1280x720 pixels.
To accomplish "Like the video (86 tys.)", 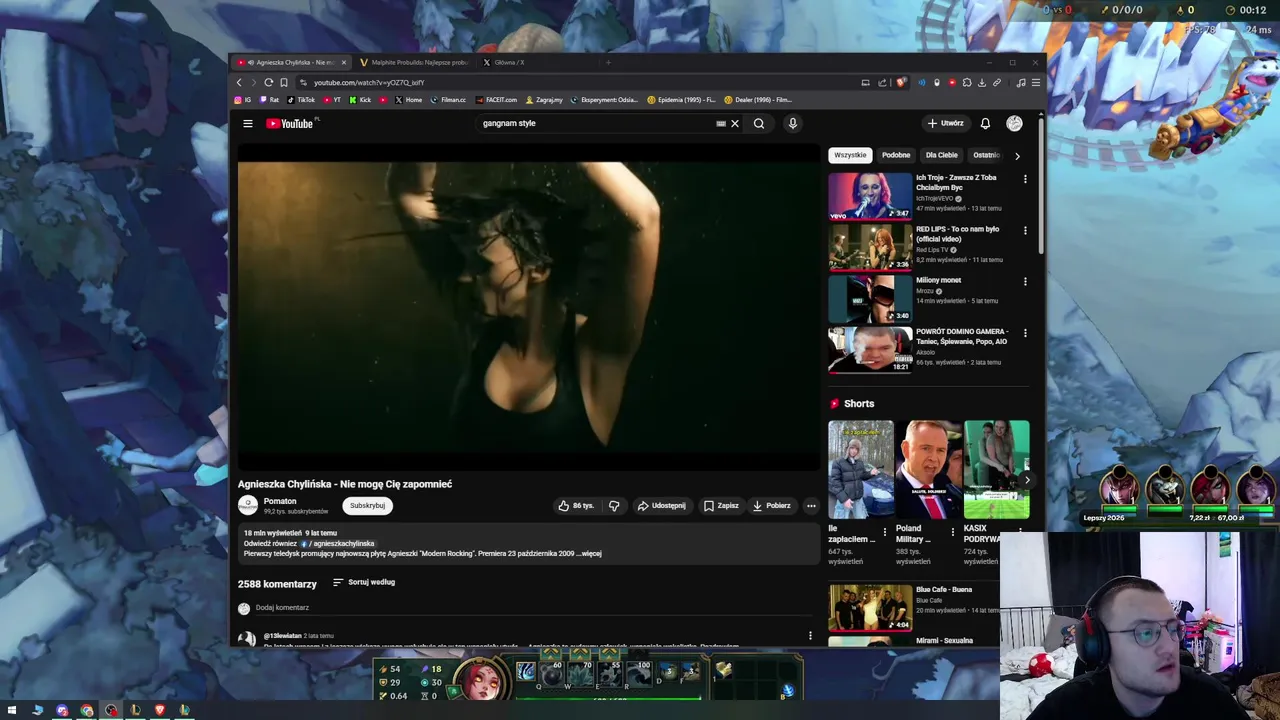I will coord(576,506).
